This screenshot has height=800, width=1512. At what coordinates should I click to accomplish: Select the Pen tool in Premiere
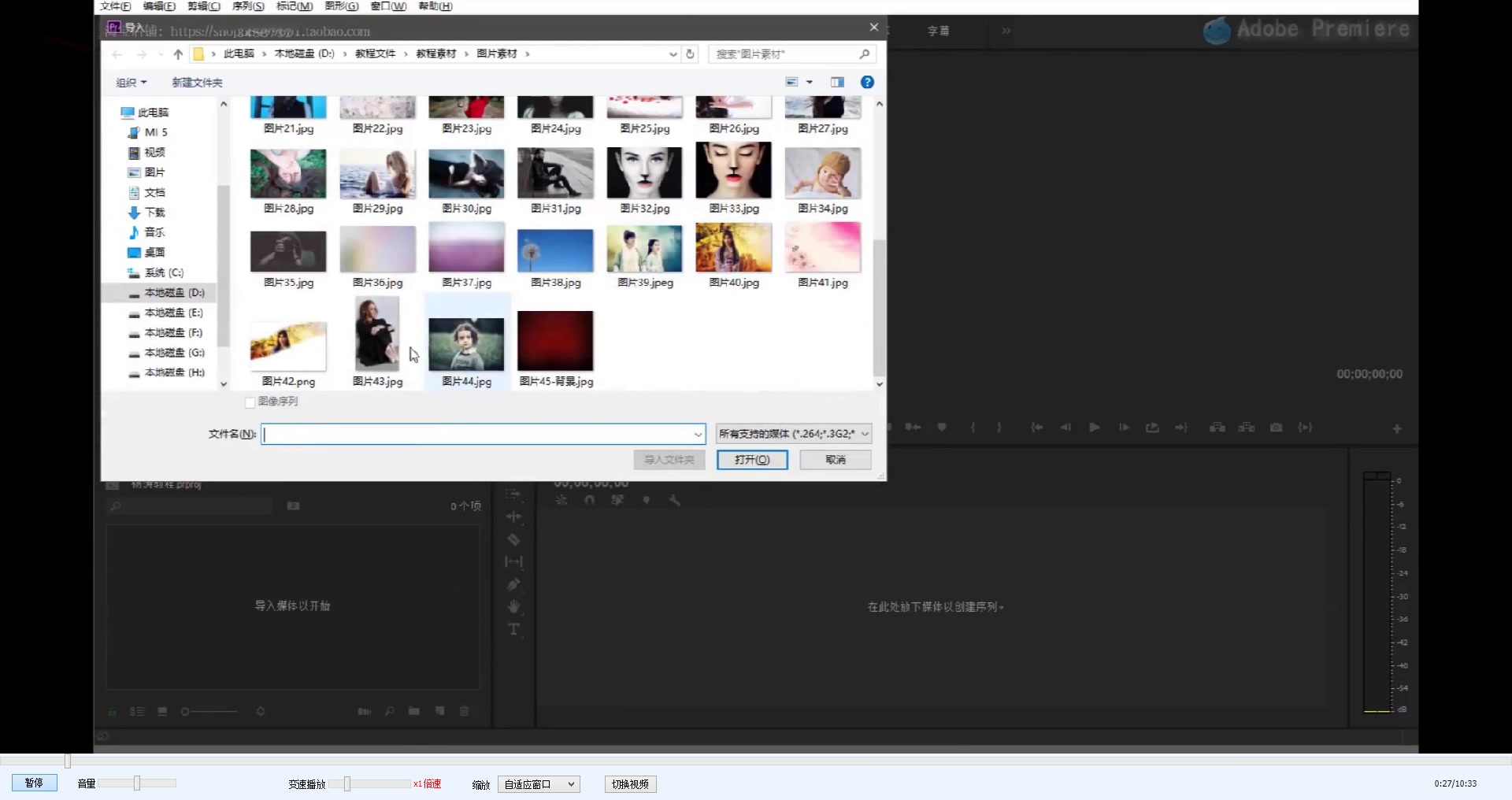tap(513, 584)
